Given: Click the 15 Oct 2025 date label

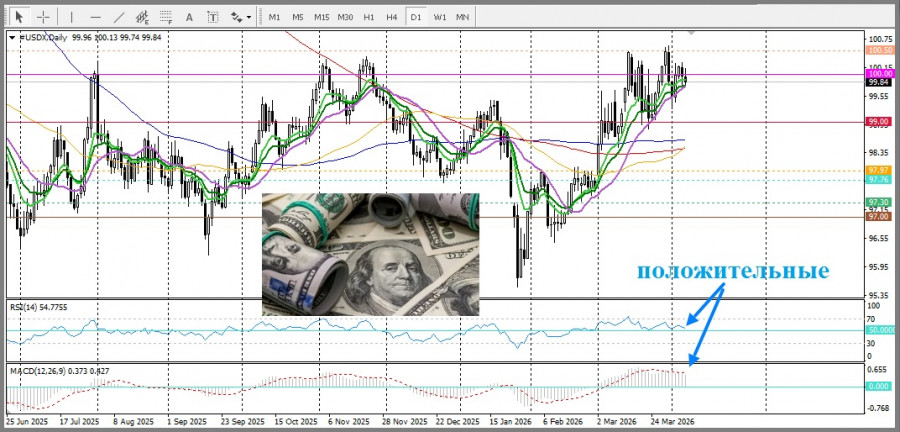Looking at the screenshot, I should (296, 421).
